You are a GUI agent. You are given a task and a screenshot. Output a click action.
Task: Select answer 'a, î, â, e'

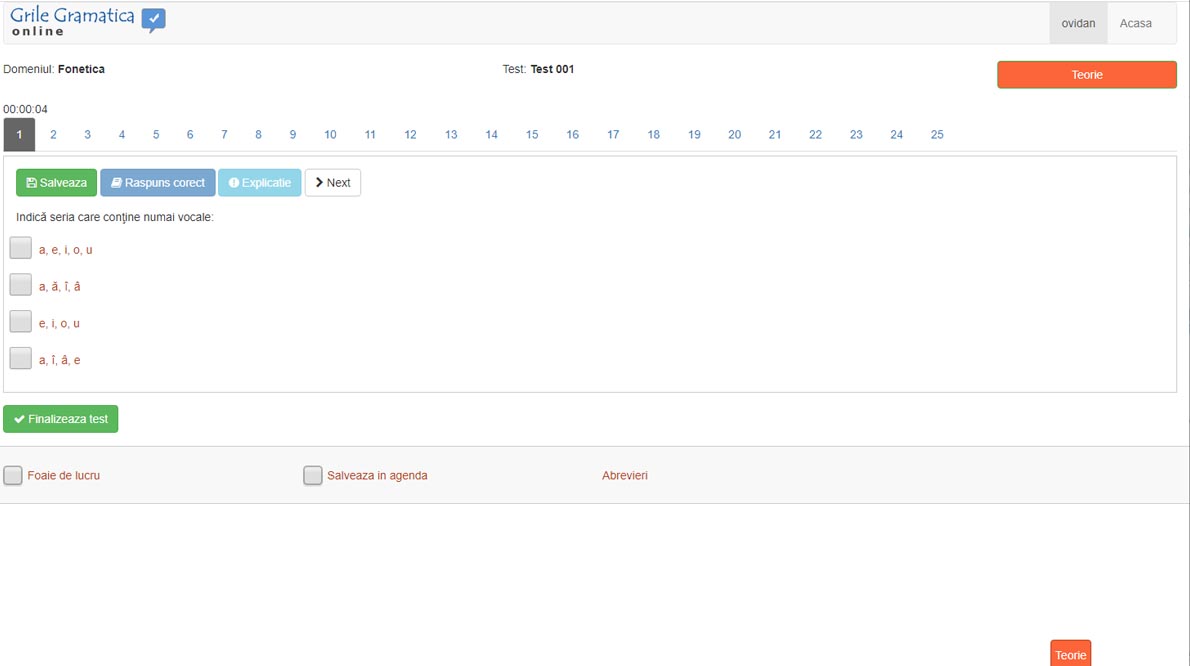[x=21, y=358]
